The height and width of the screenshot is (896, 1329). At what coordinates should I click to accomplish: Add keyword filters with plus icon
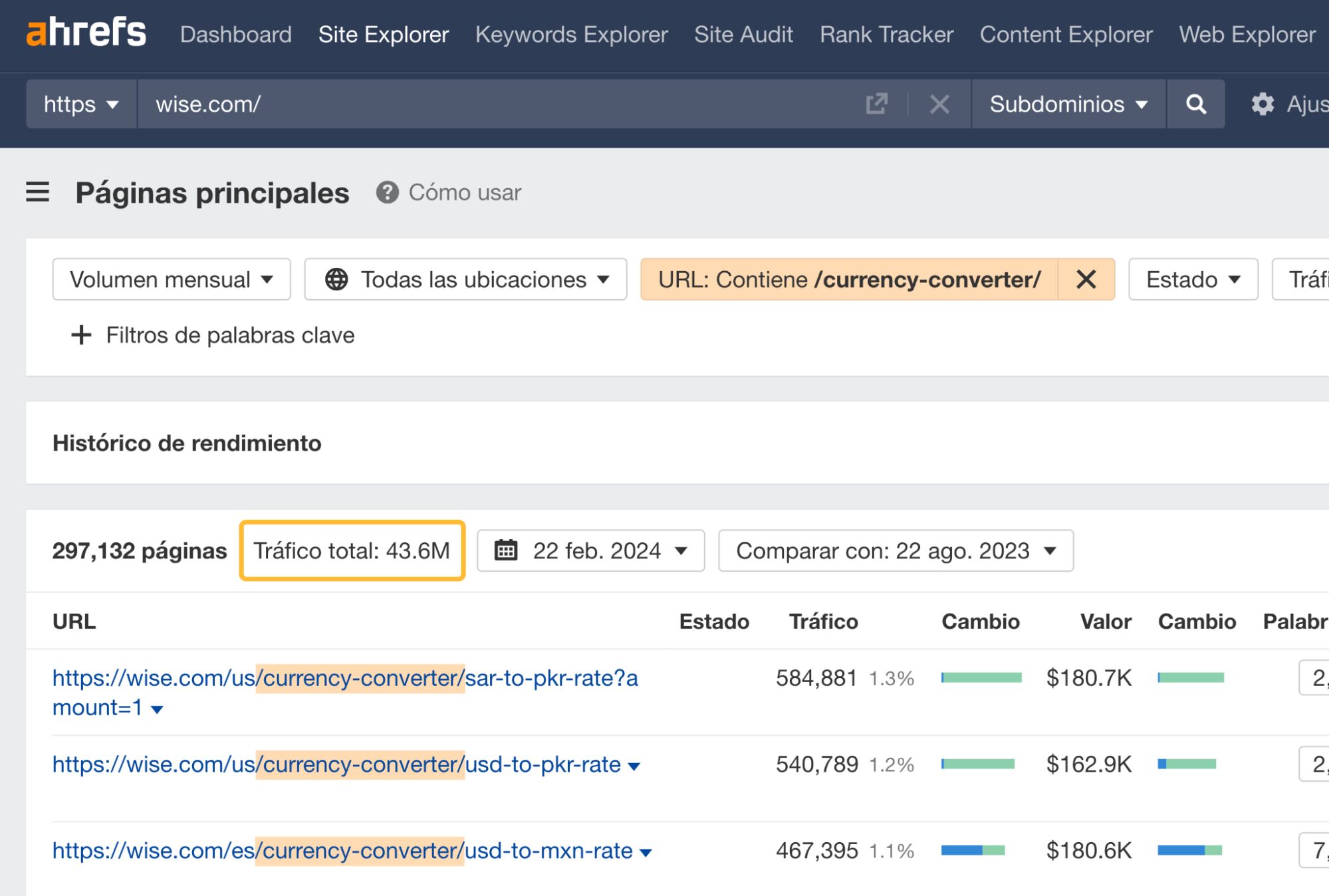pyautogui.click(x=81, y=335)
